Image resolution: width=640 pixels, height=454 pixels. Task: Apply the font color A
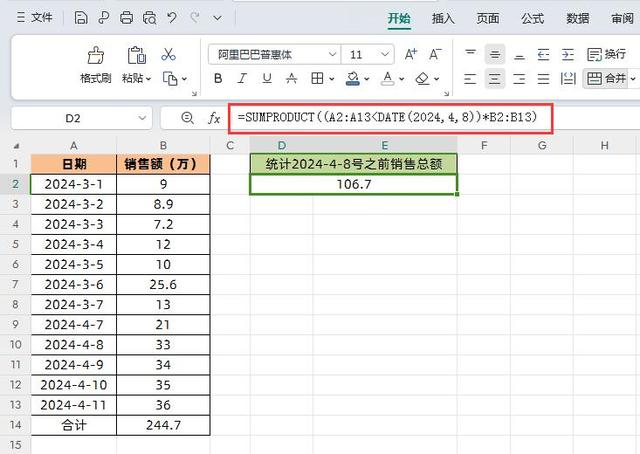click(388, 78)
